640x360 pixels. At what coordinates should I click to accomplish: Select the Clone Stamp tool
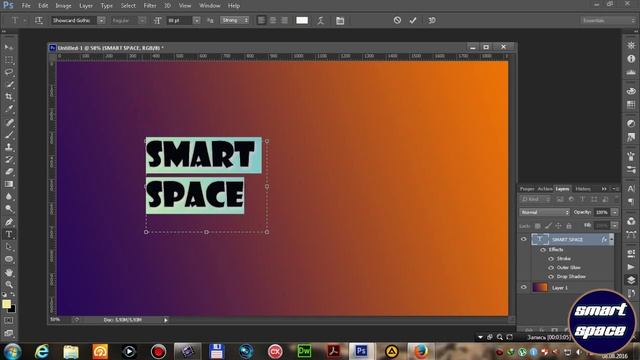click(x=9, y=147)
